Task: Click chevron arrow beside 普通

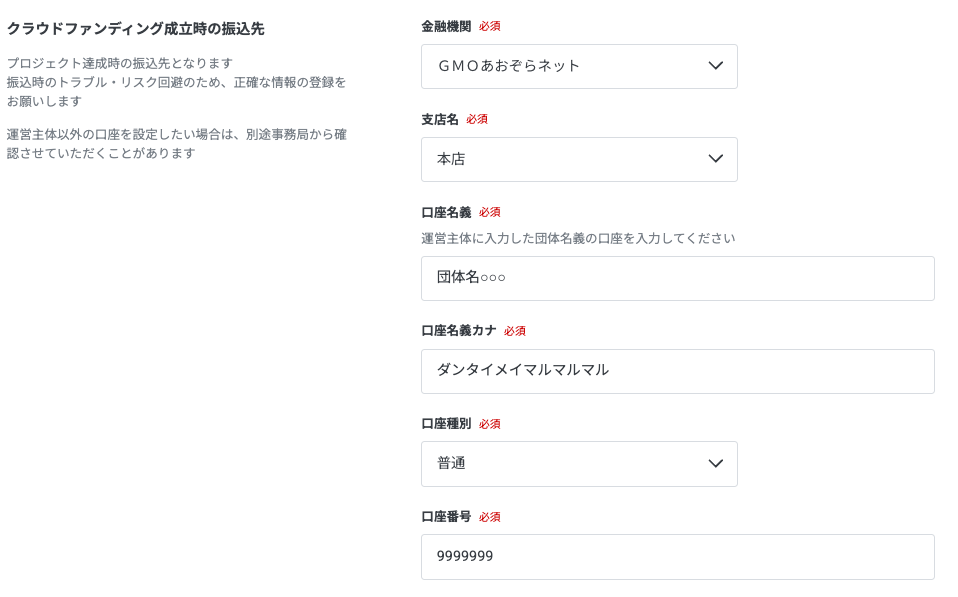Action: pos(715,464)
